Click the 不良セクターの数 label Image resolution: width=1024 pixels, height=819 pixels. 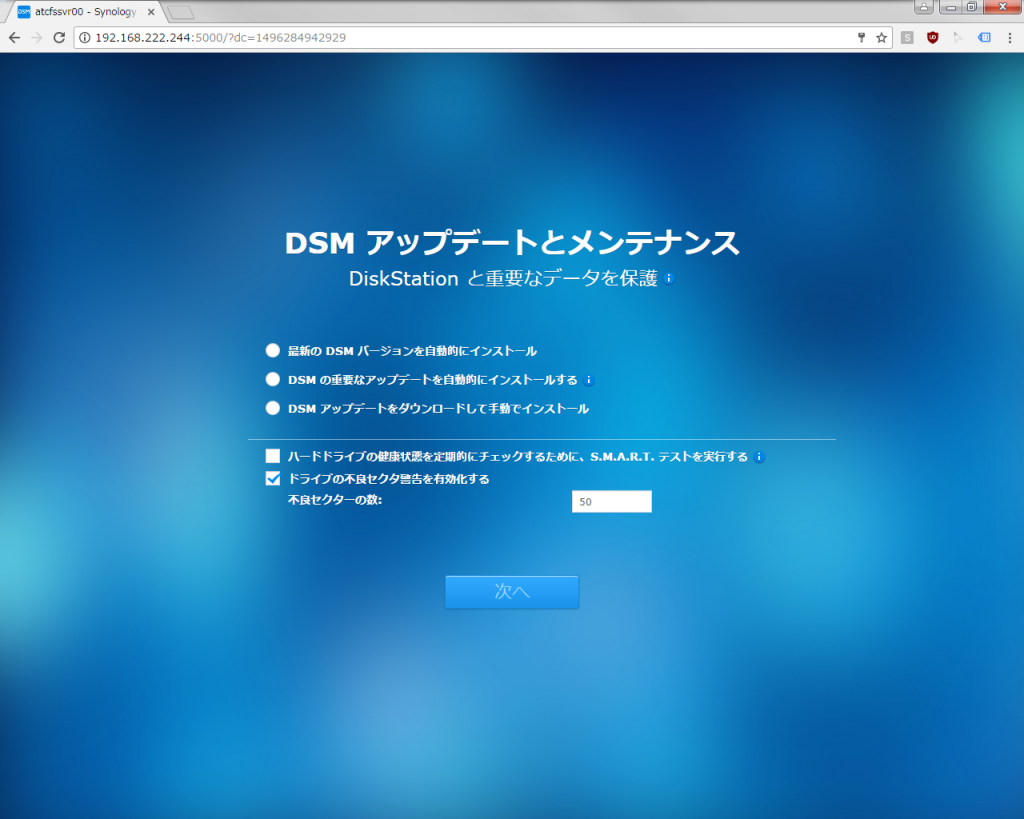click(x=335, y=500)
